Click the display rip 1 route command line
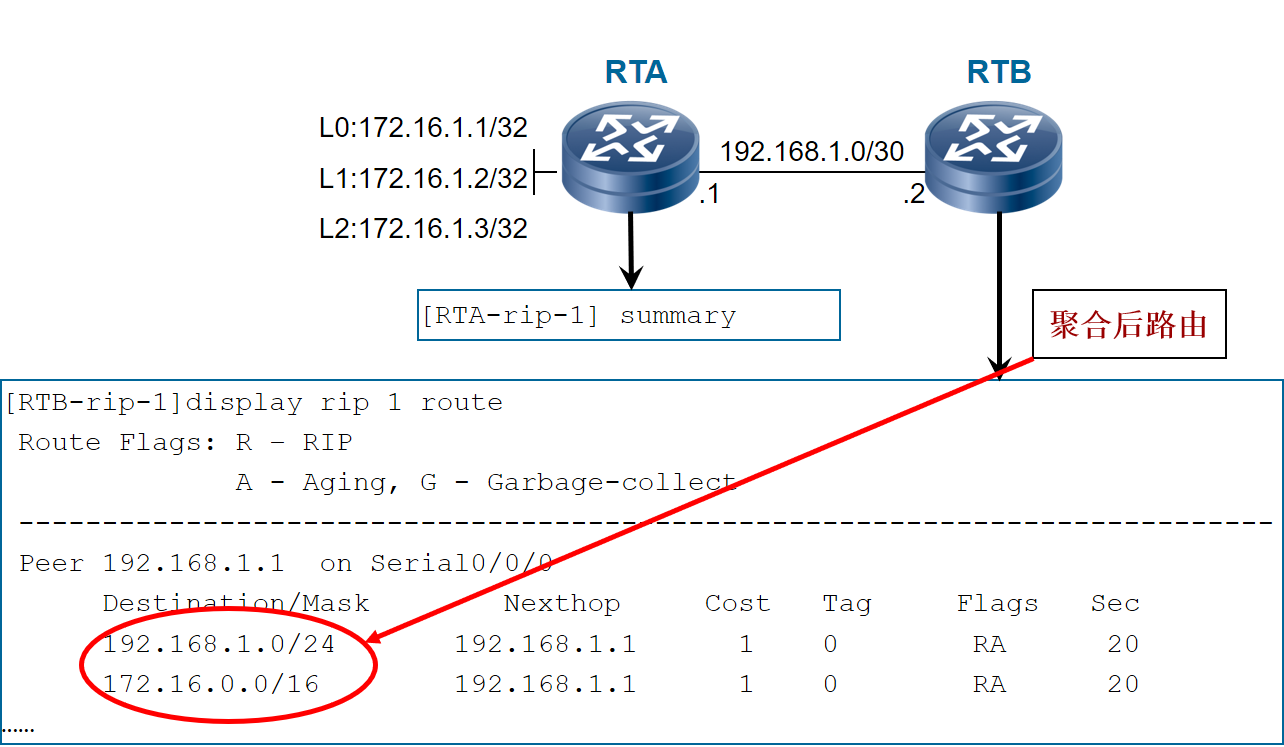Image resolution: width=1284 pixels, height=747 pixels. pyautogui.click(x=254, y=403)
